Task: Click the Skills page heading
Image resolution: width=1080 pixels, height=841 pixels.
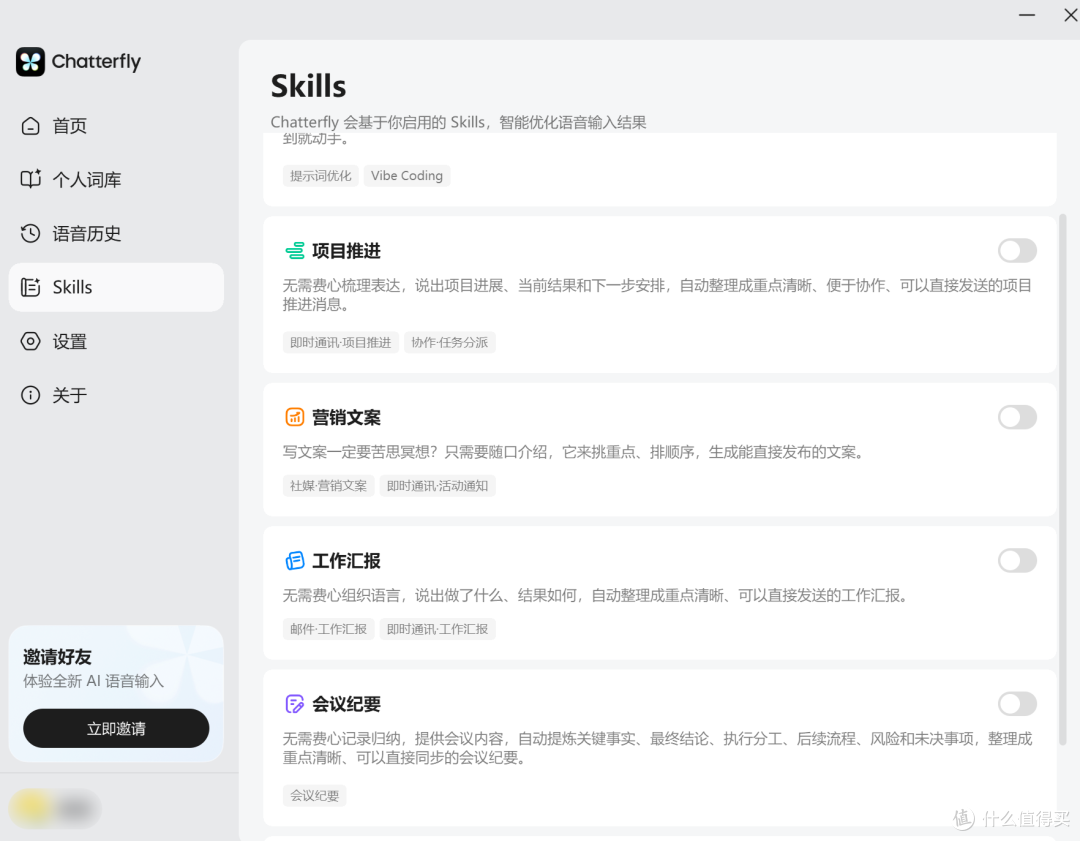Action: pos(308,86)
